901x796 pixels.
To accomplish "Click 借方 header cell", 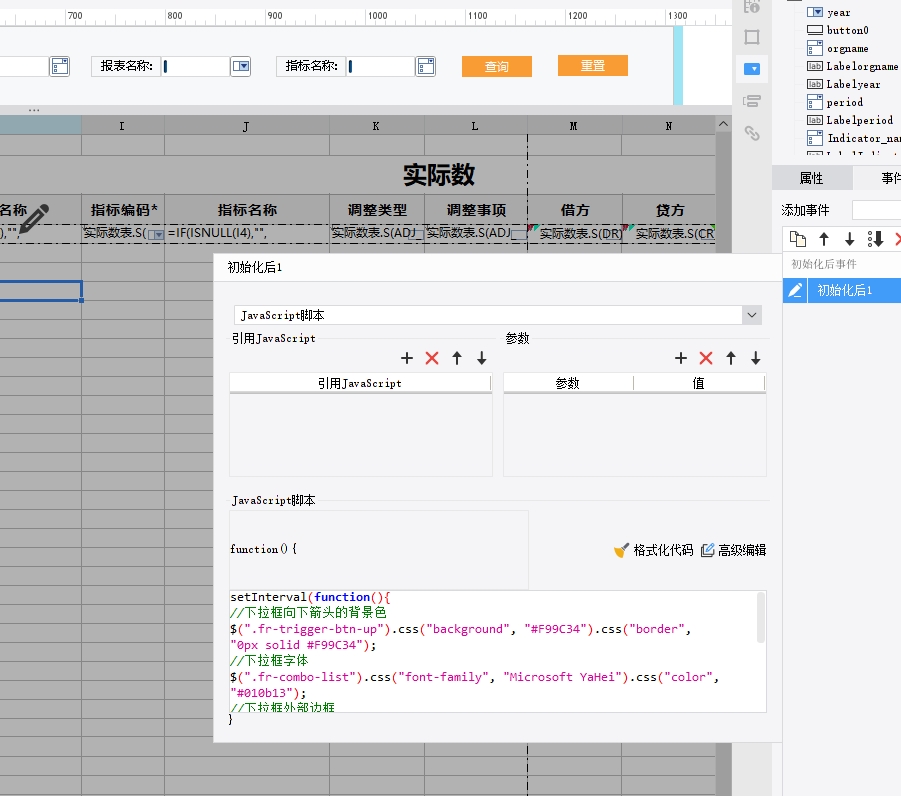I will 575,210.
